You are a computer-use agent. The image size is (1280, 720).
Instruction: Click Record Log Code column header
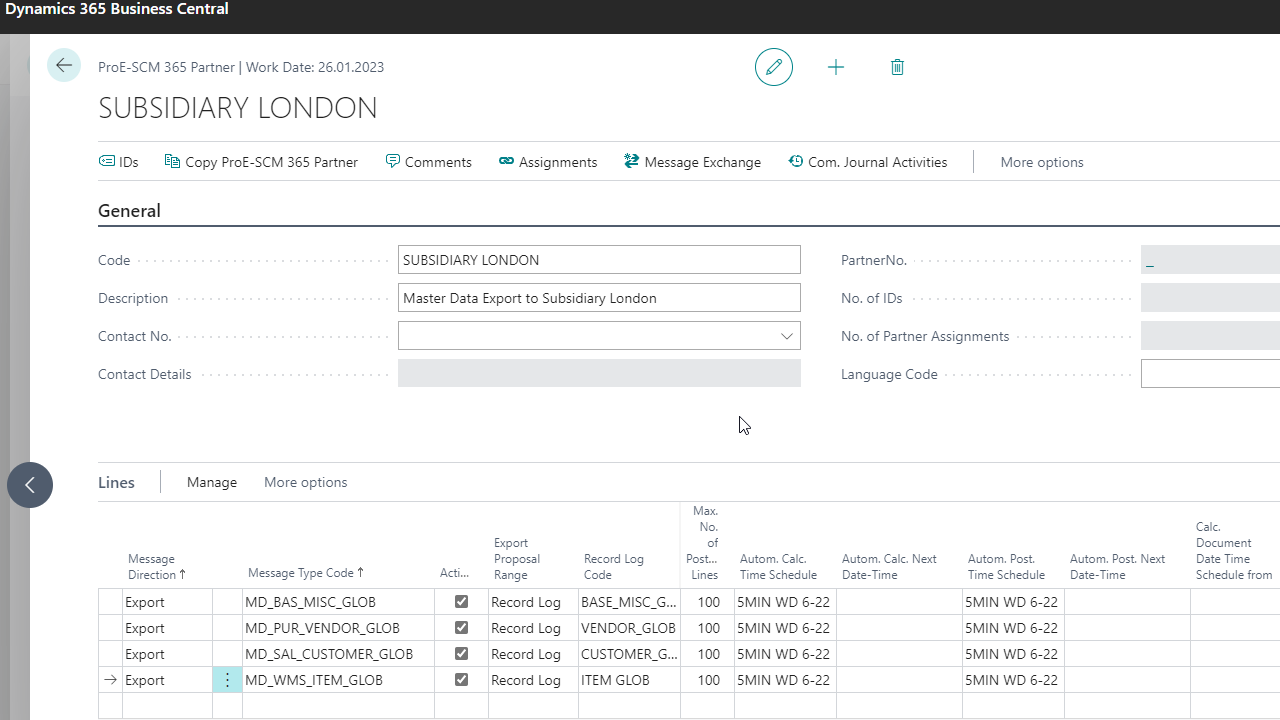tap(613, 567)
